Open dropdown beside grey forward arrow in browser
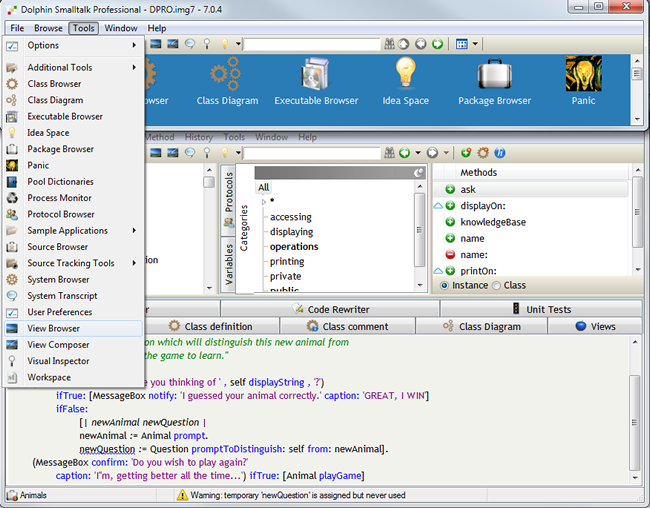Screen dimensions: 650x508 pos(446,153)
